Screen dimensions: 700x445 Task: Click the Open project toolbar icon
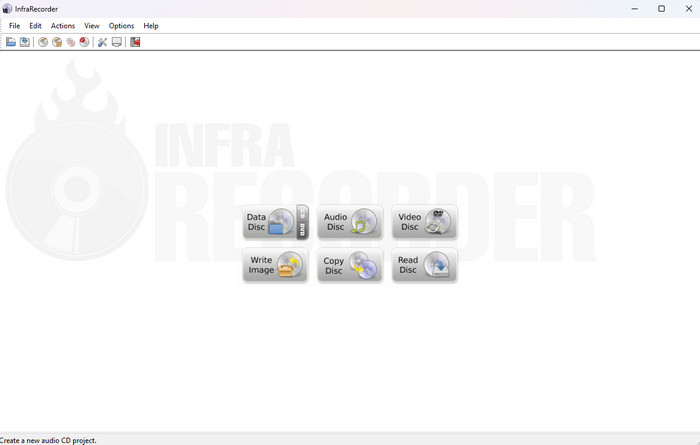[x=11, y=42]
